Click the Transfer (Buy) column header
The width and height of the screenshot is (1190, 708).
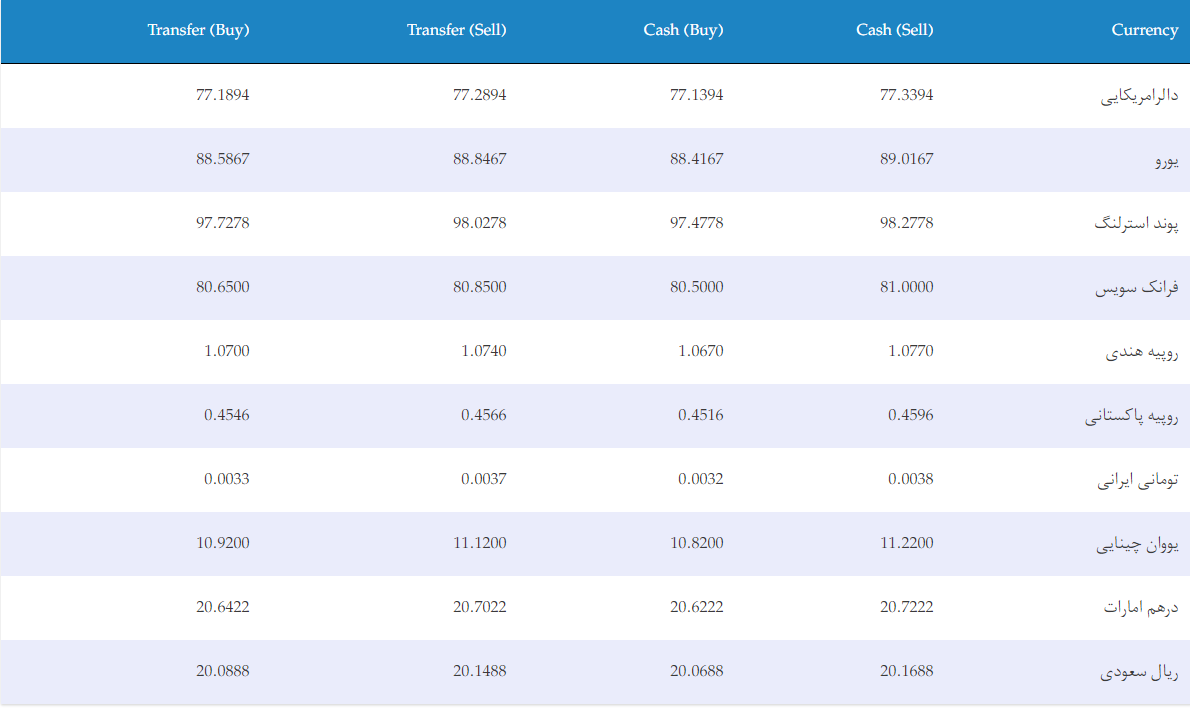pyautogui.click(x=198, y=30)
